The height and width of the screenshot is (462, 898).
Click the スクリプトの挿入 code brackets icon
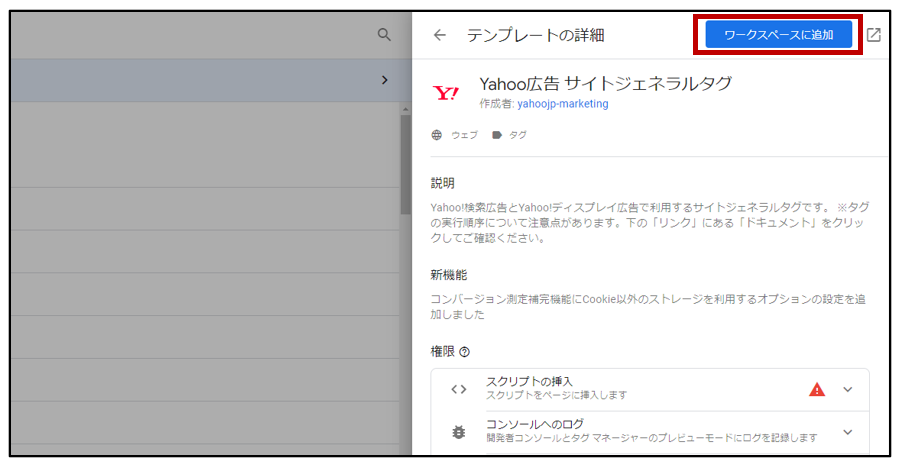pyautogui.click(x=459, y=389)
